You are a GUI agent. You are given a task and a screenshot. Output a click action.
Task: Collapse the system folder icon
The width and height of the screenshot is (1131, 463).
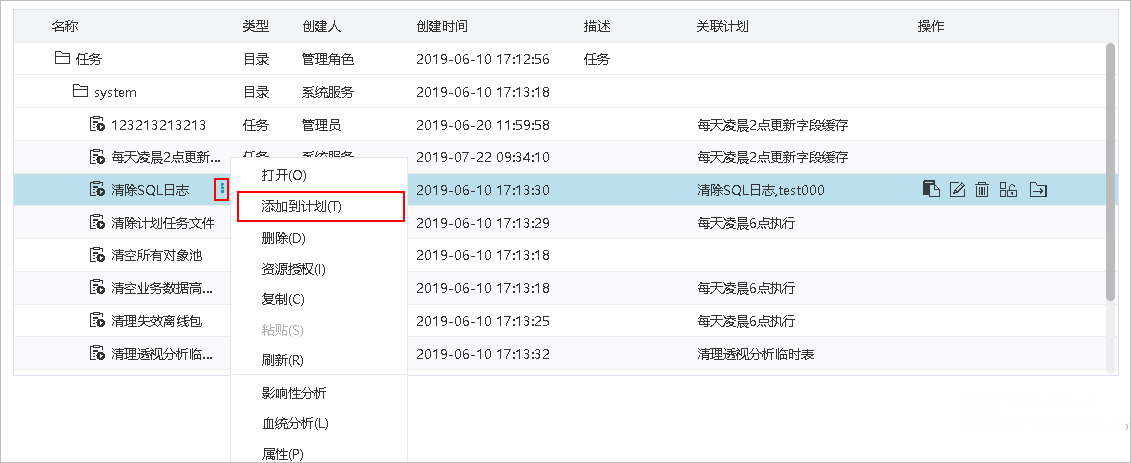click(80, 92)
